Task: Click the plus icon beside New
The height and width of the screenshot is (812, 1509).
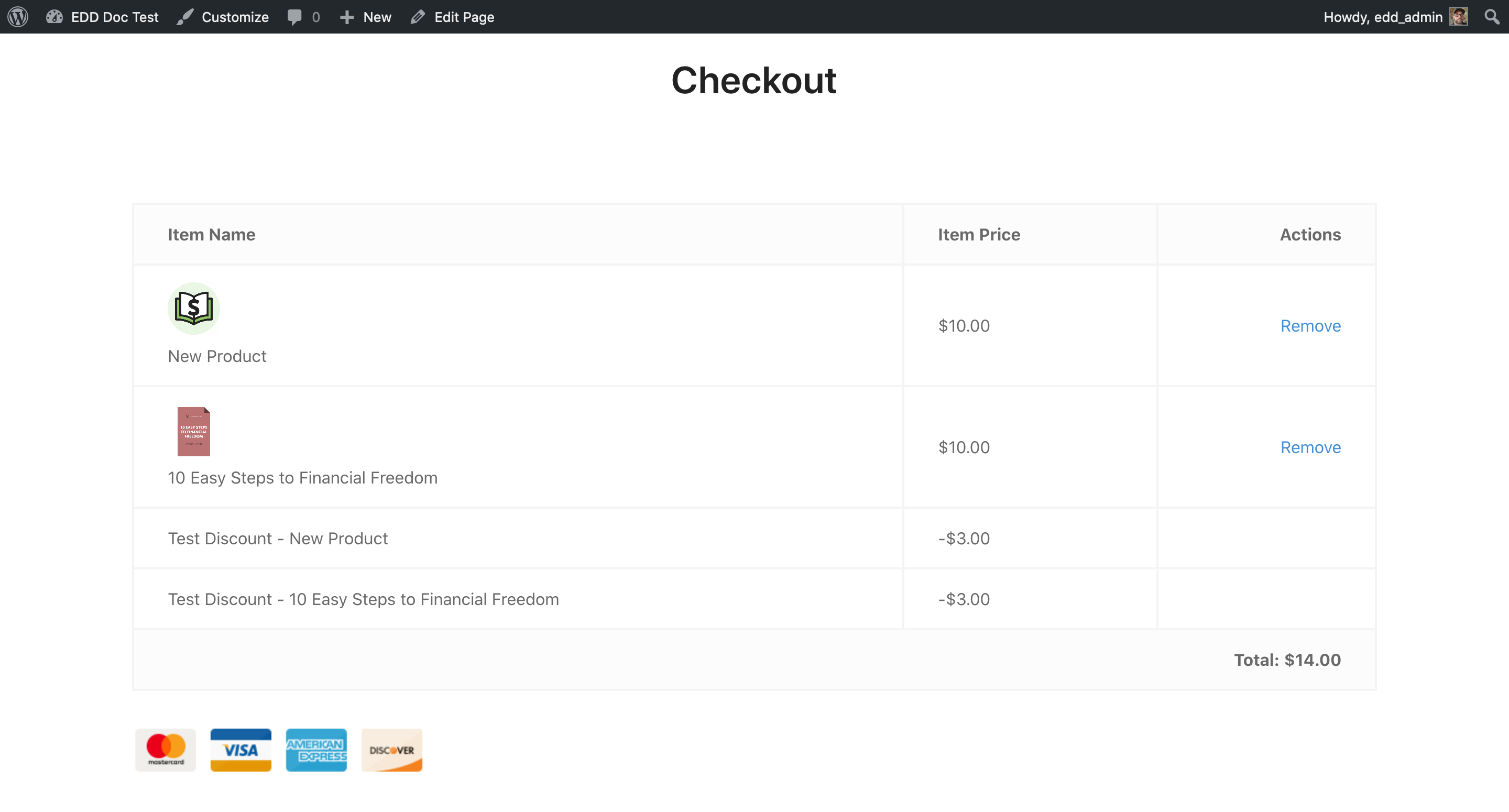Action: (x=347, y=16)
